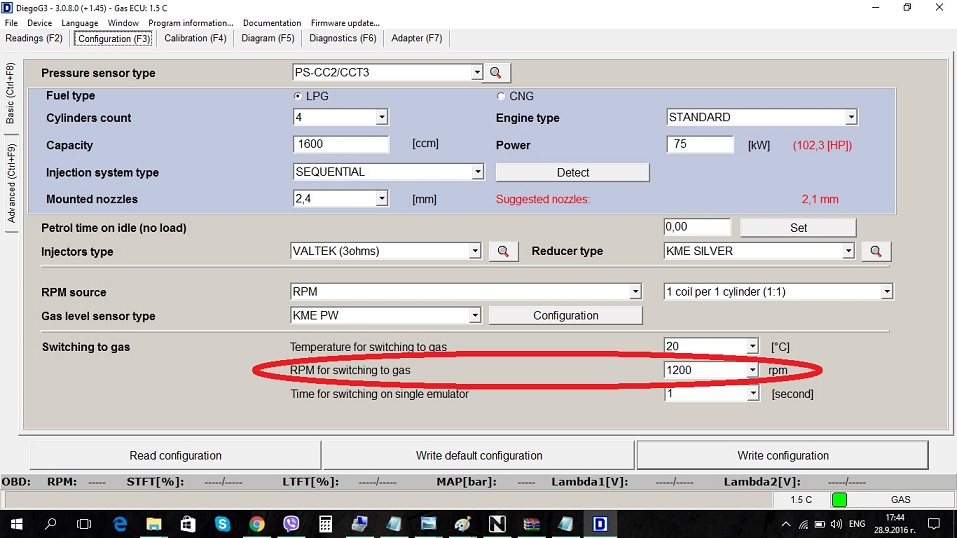Click magnifier next to pressure sensor type
957x538 pixels.
498,73
